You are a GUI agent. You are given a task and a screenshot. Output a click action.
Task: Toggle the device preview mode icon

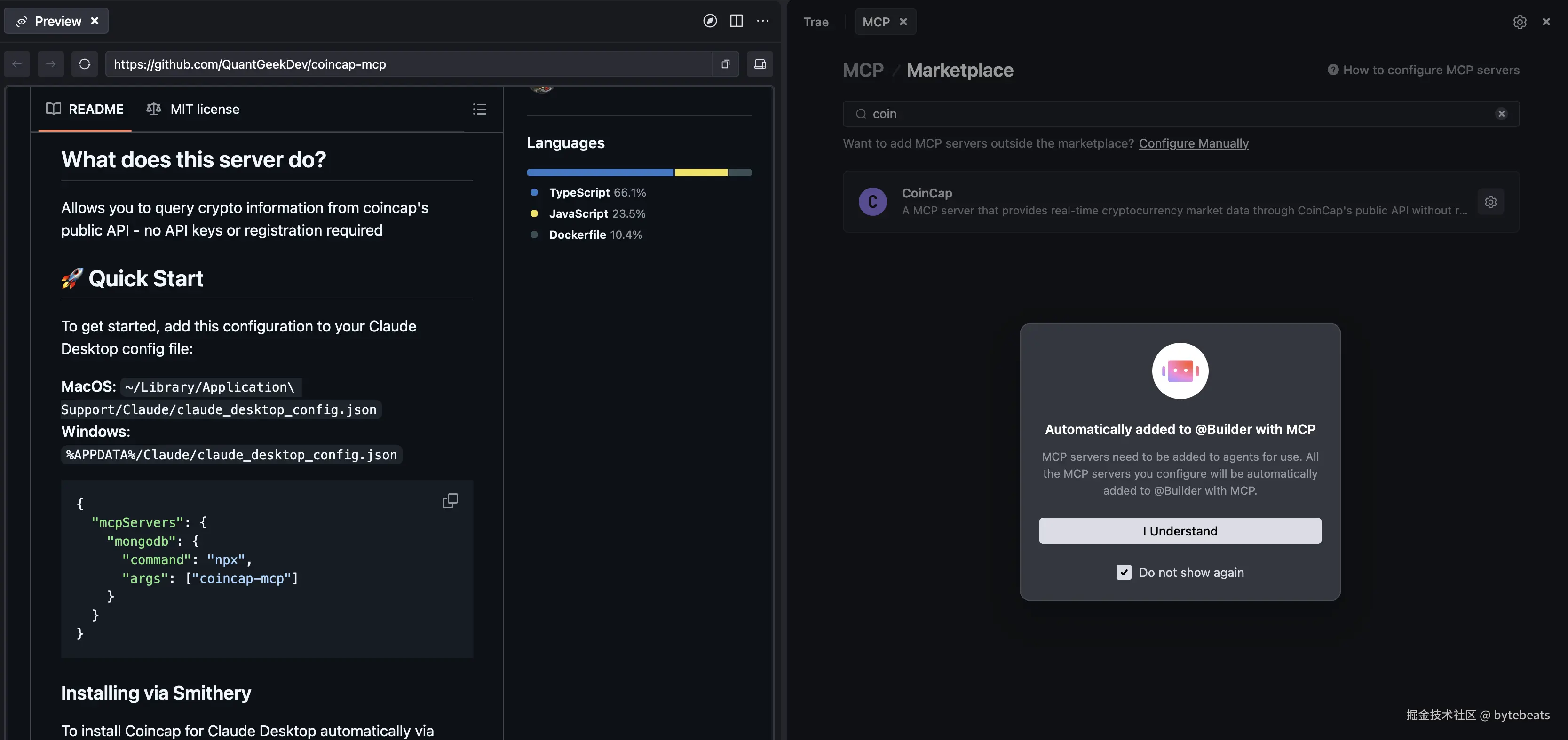point(760,64)
